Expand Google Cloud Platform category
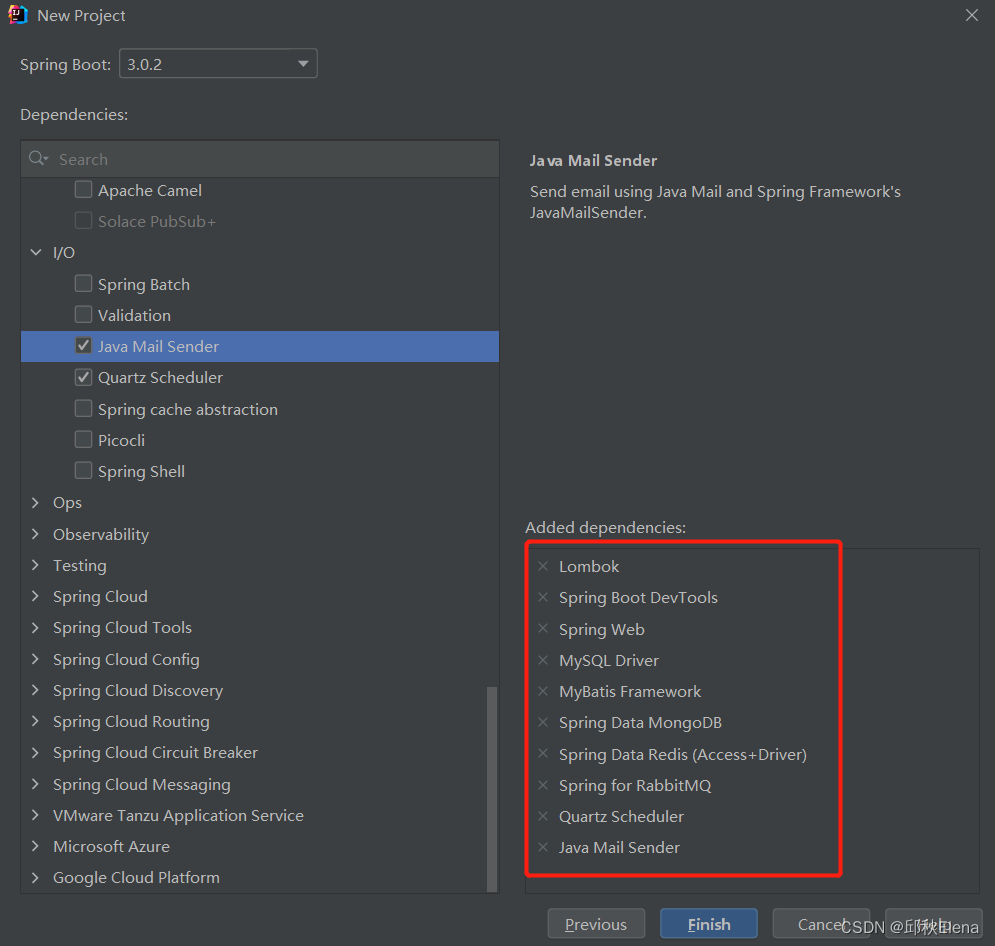Screen dimensions: 995x946 (36, 877)
